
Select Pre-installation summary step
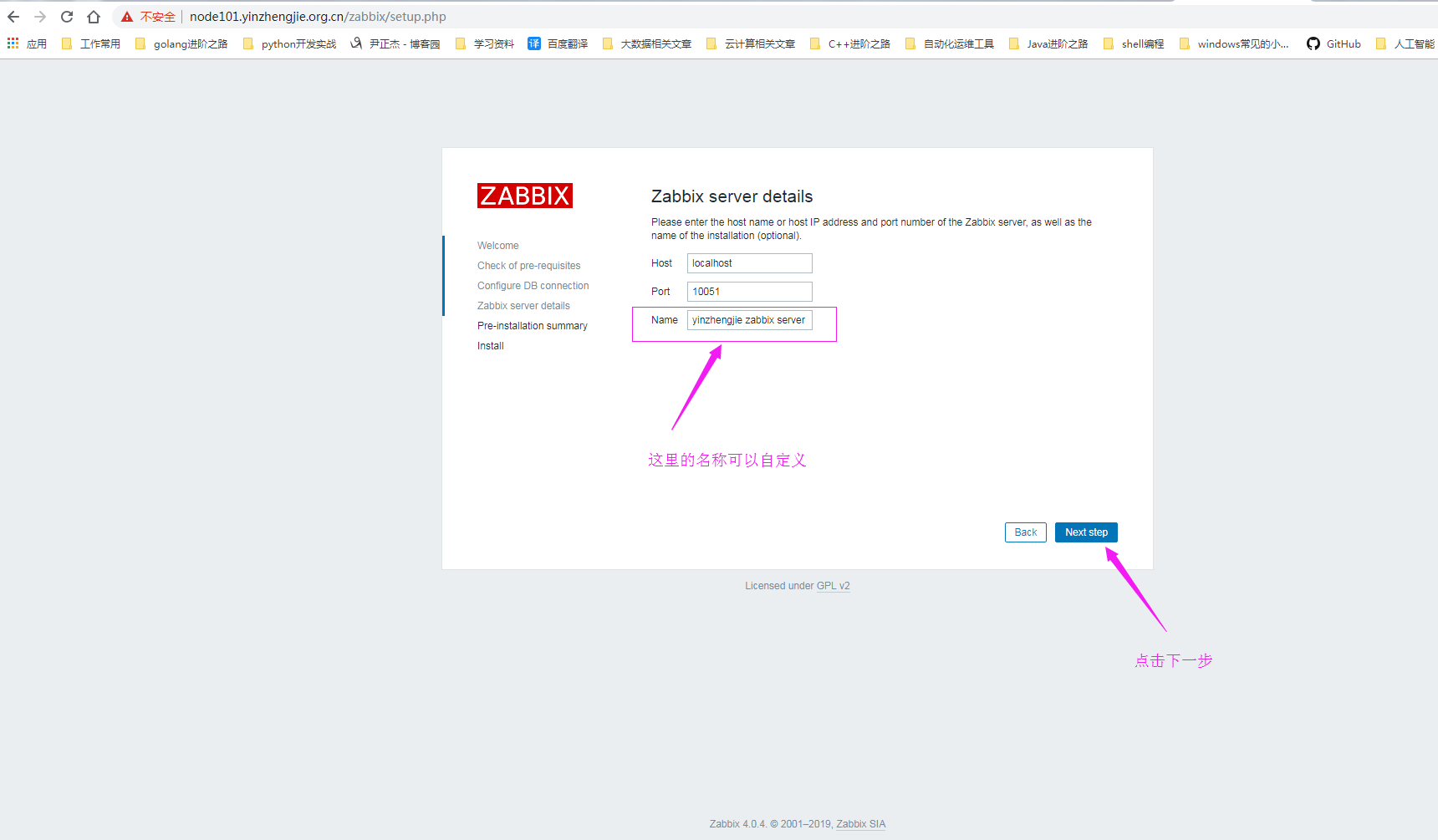(533, 326)
